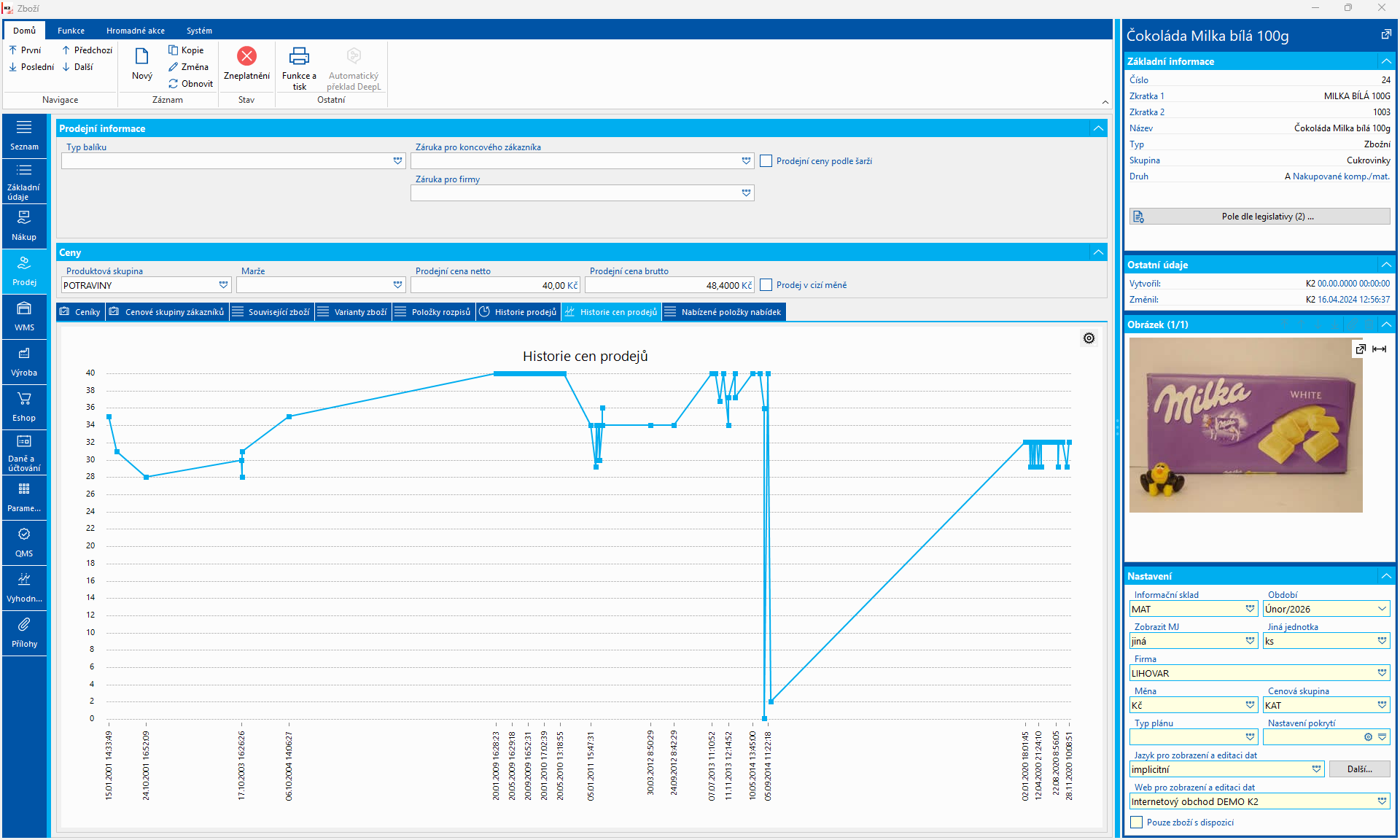Click the Milka chocolate product image
Image resolution: width=1400 pixels, height=840 pixels.
point(1245,425)
